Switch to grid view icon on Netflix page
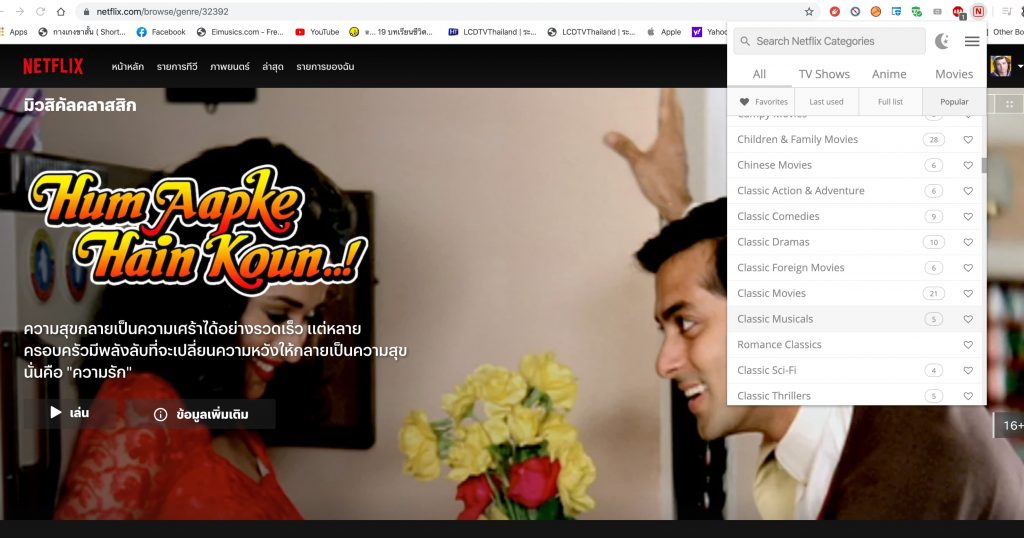The height and width of the screenshot is (538, 1024). [x=1010, y=104]
